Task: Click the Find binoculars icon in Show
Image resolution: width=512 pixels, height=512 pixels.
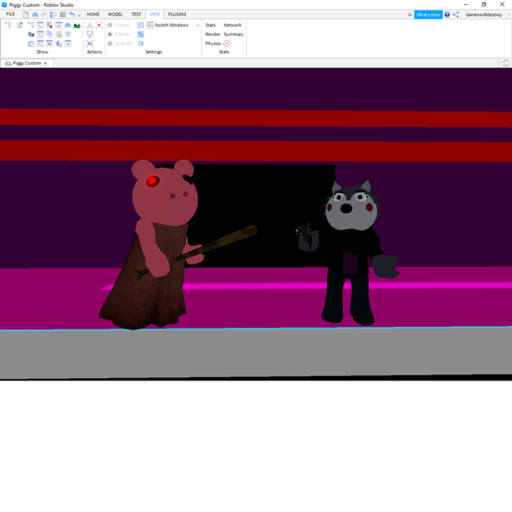Action: tap(68, 25)
